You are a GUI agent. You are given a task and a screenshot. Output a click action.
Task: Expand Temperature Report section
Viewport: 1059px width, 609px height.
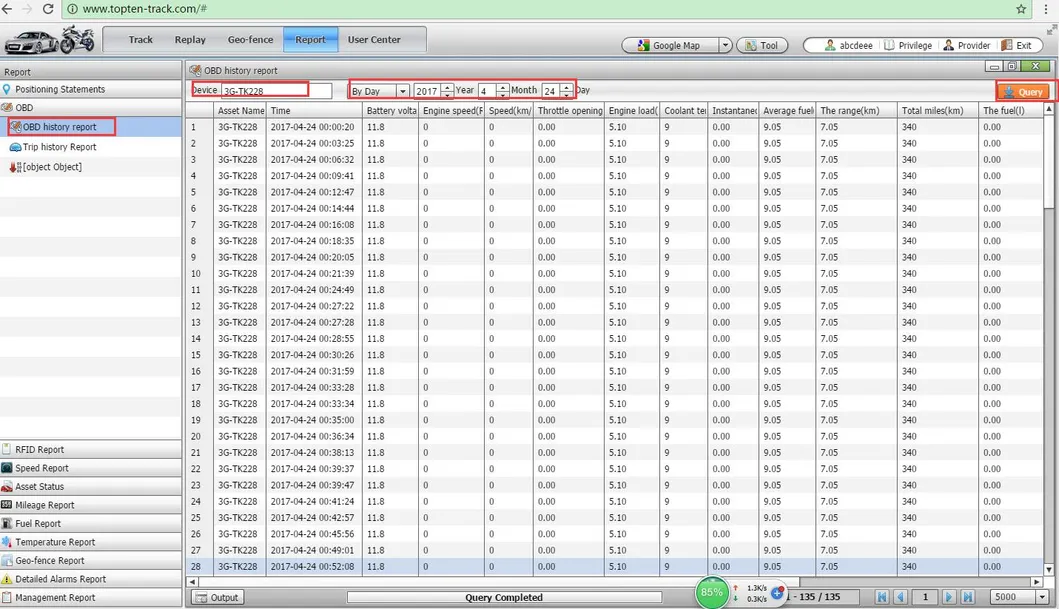(x=91, y=541)
